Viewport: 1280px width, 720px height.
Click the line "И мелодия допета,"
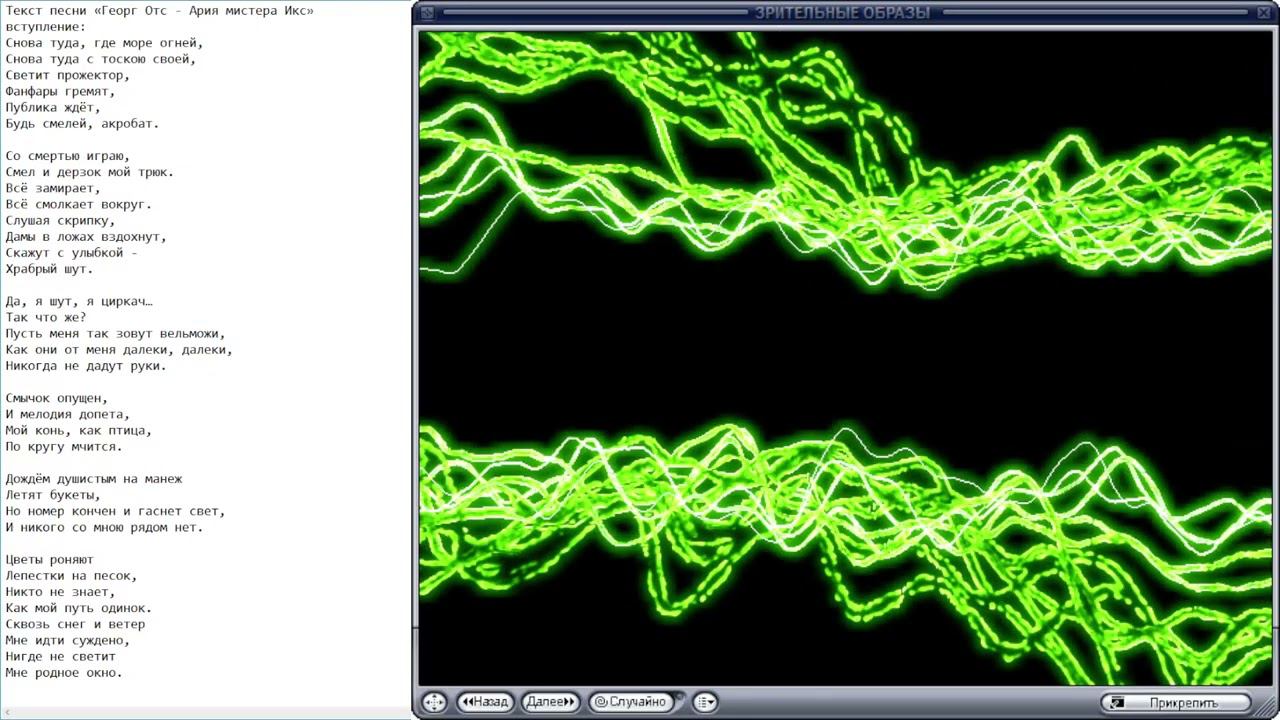pyautogui.click(x=68, y=414)
